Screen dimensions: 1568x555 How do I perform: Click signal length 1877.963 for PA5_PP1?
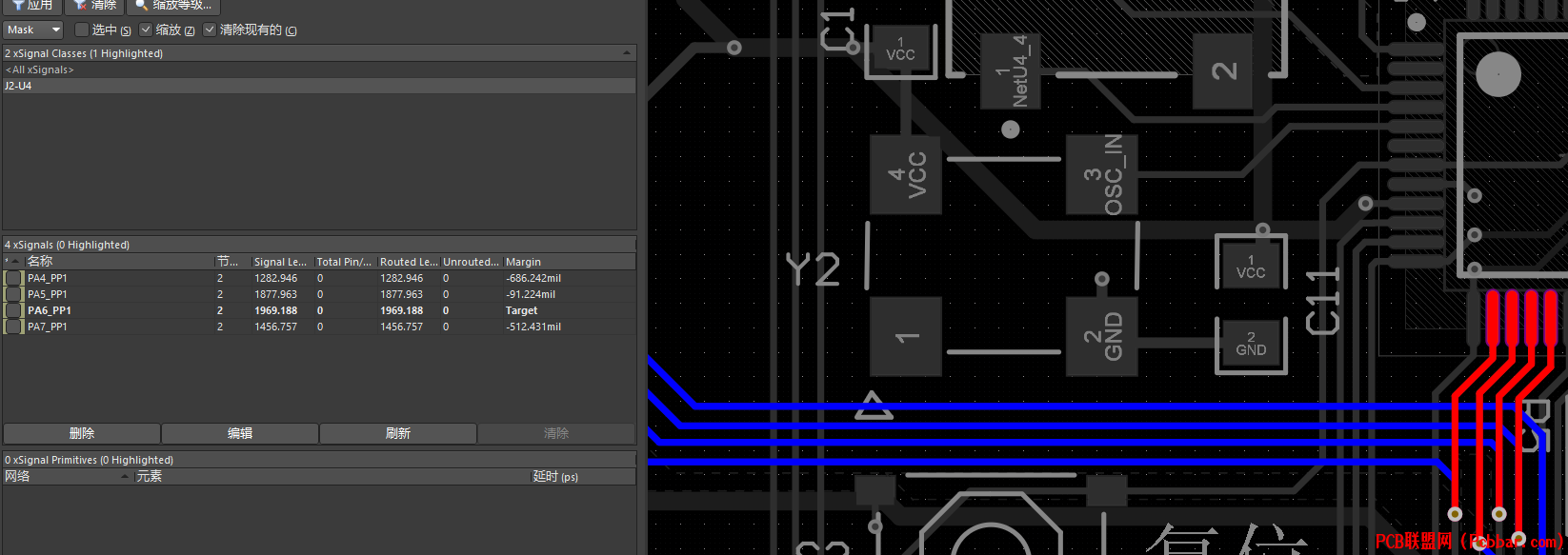[275, 294]
